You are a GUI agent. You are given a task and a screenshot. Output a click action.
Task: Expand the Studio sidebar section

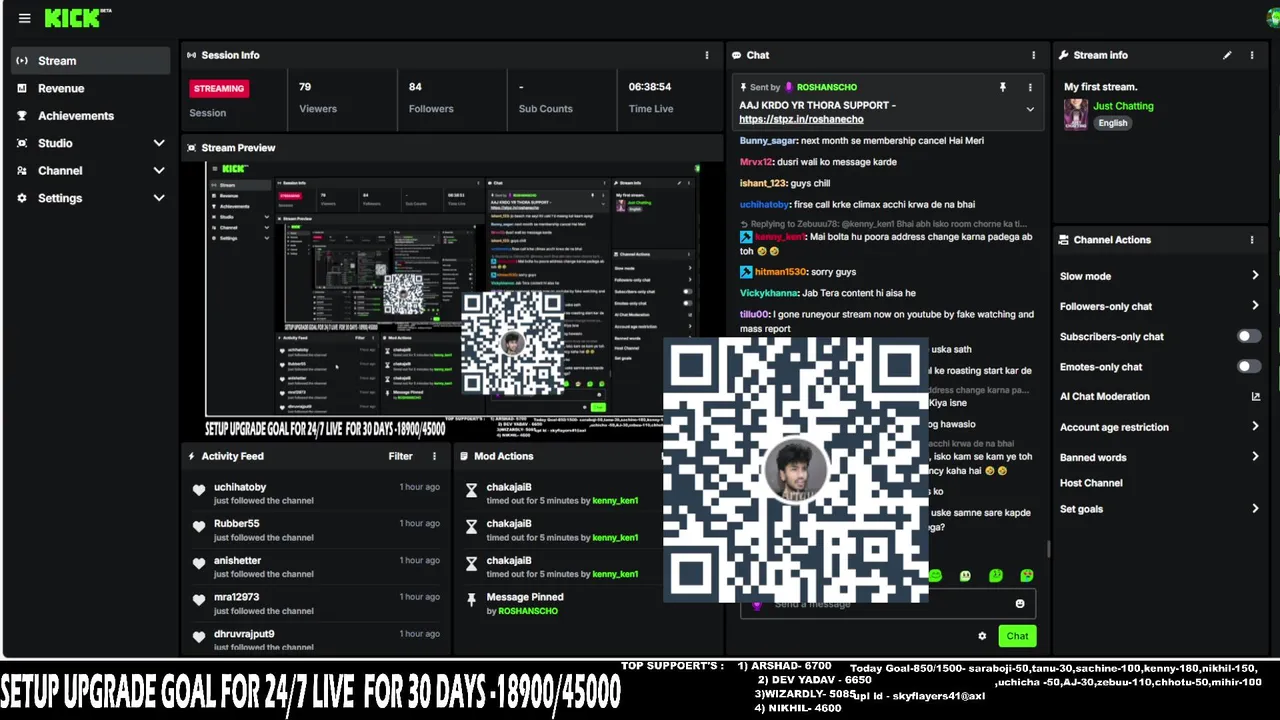(x=159, y=143)
